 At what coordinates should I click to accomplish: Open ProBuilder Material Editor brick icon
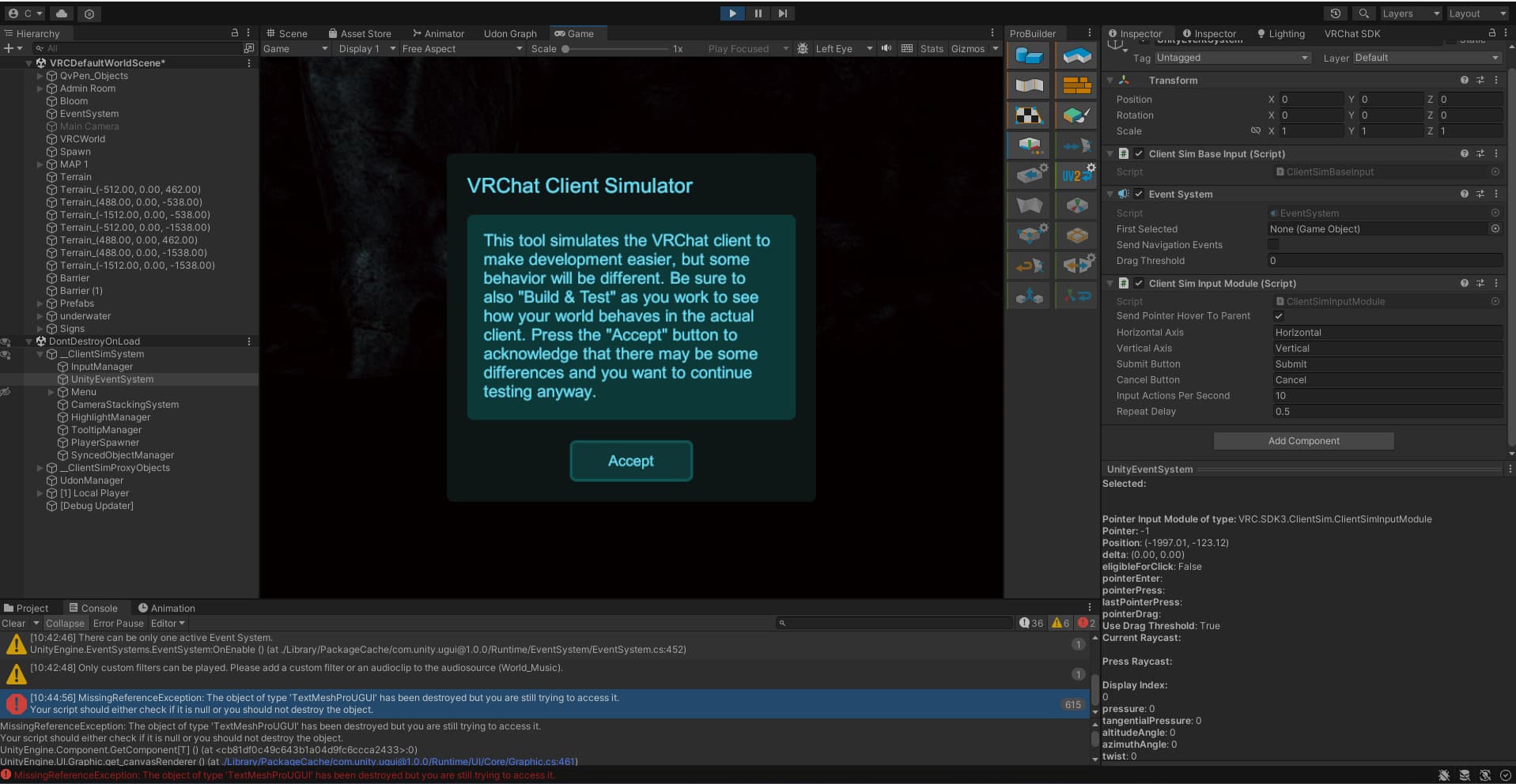click(1076, 85)
